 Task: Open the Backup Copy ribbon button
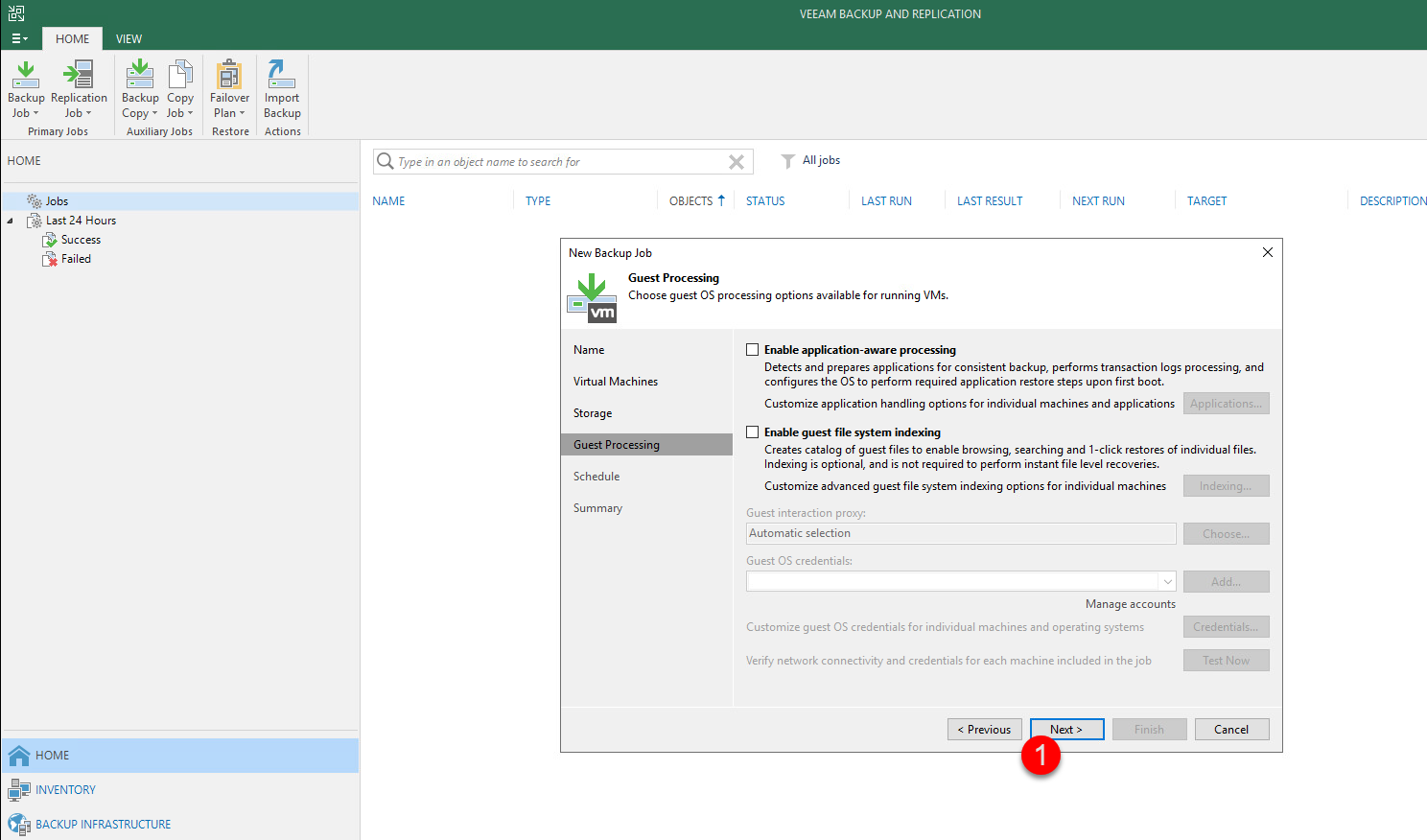[140, 89]
